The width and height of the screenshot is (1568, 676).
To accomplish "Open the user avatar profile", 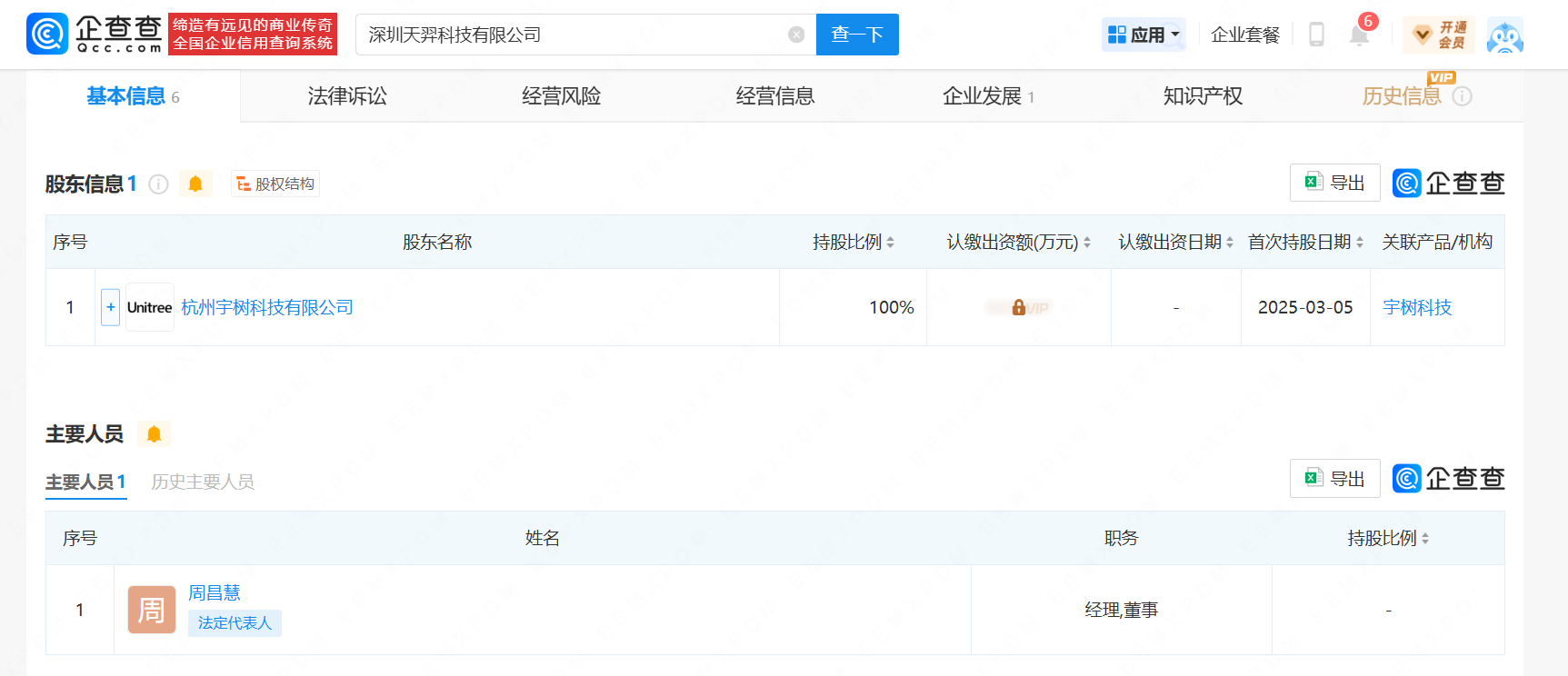I will 1505,35.
